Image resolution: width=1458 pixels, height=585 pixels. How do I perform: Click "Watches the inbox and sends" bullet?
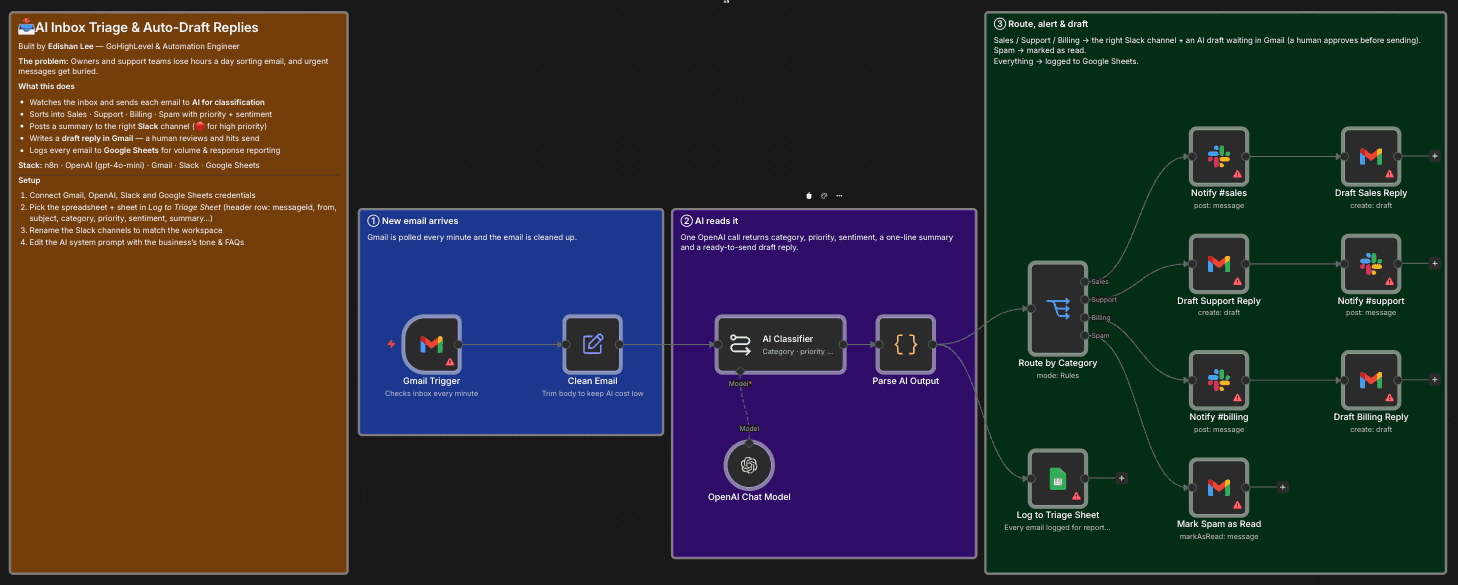click(147, 102)
